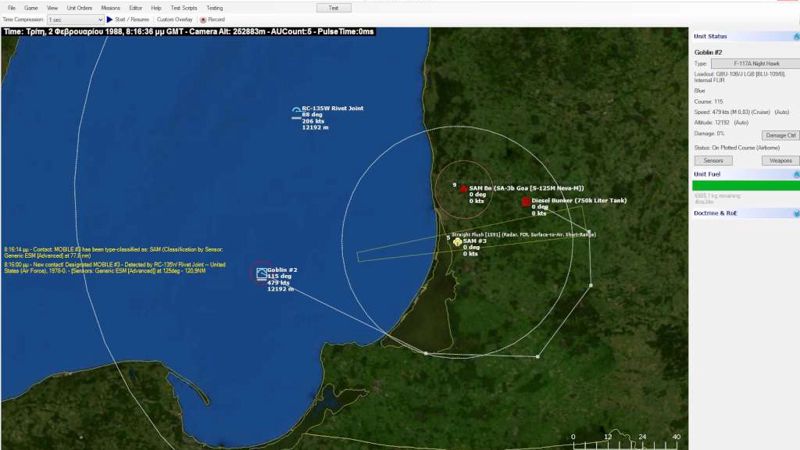Click the Course 115 text in Unit Status

click(709, 102)
